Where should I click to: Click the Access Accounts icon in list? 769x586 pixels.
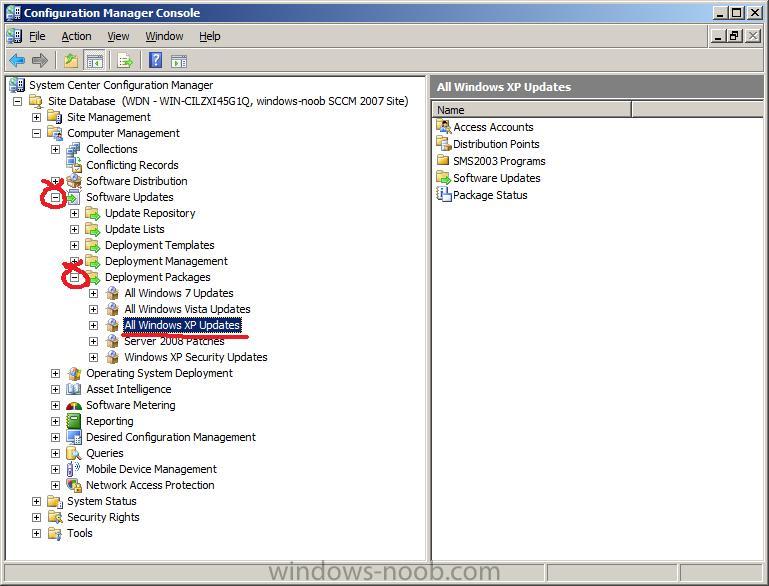[x=443, y=127]
